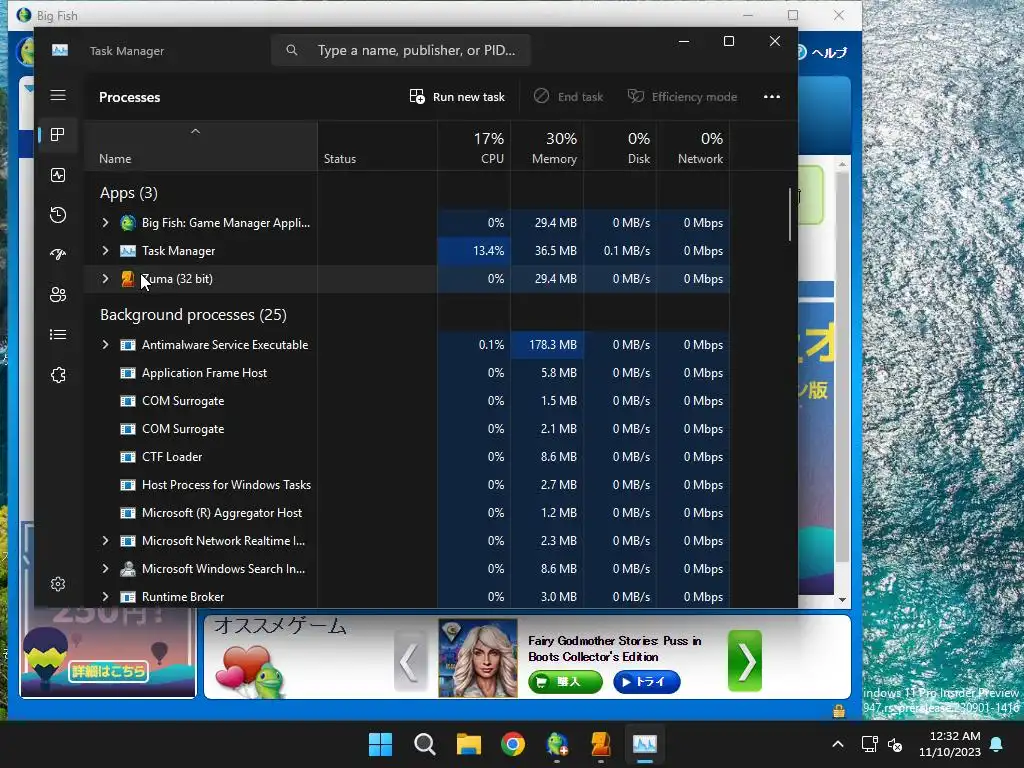This screenshot has width=1024, height=768.
Task: Click the Big Fish Game Manager process icon
Action: [x=128, y=223]
